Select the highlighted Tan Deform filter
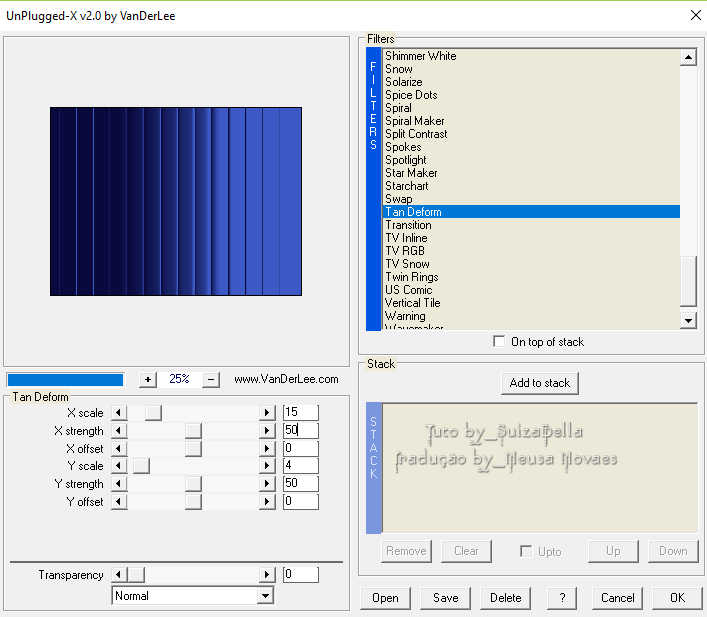The height and width of the screenshot is (617, 707). (531, 212)
